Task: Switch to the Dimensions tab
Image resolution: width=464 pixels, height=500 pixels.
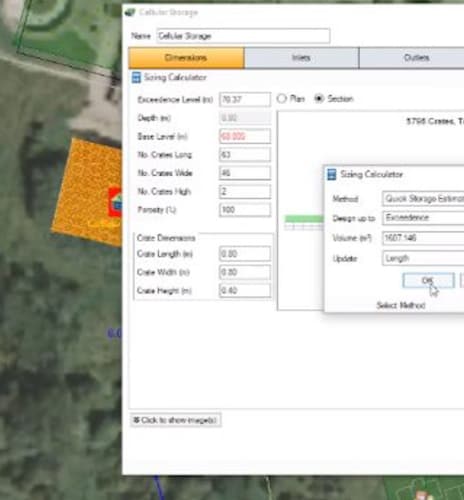Action: tap(186, 58)
